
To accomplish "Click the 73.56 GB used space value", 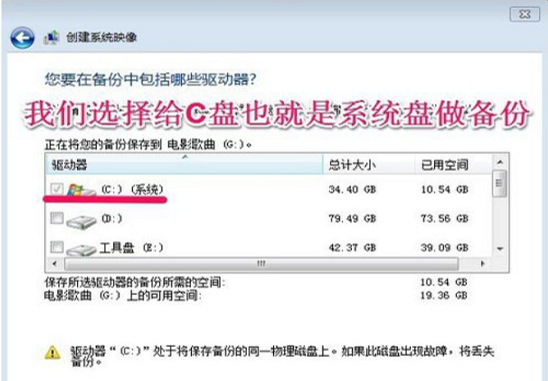I will [x=445, y=218].
